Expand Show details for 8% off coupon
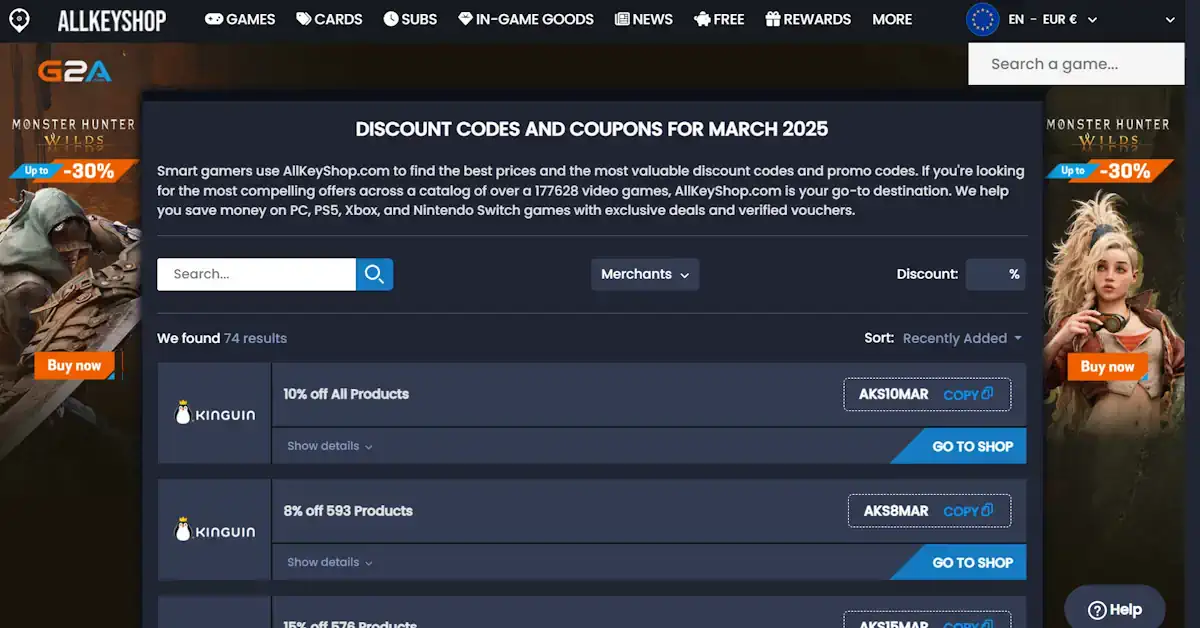 coord(329,562)
